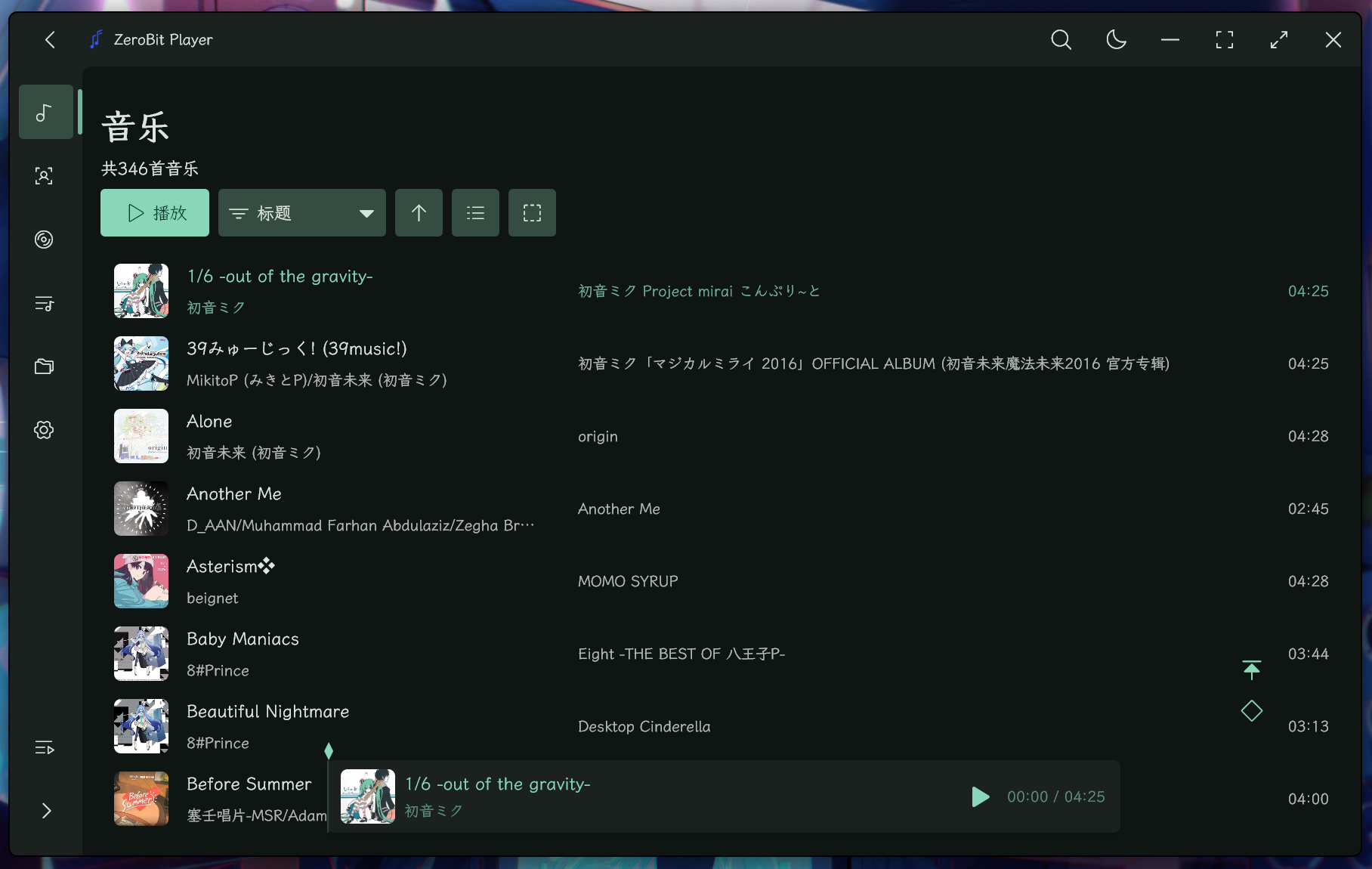The width and height of the screenshot is (1372, 869).
Task: Select the song title Baby Maniacs
Action: coord(243,639)
